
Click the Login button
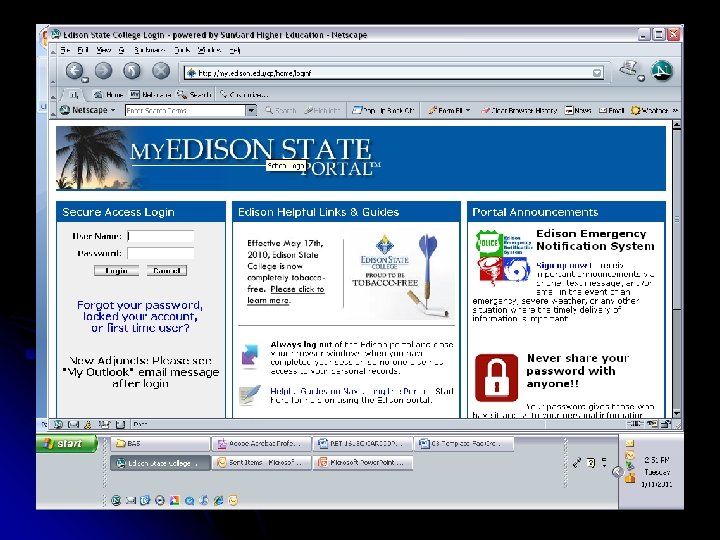point(116,270)
